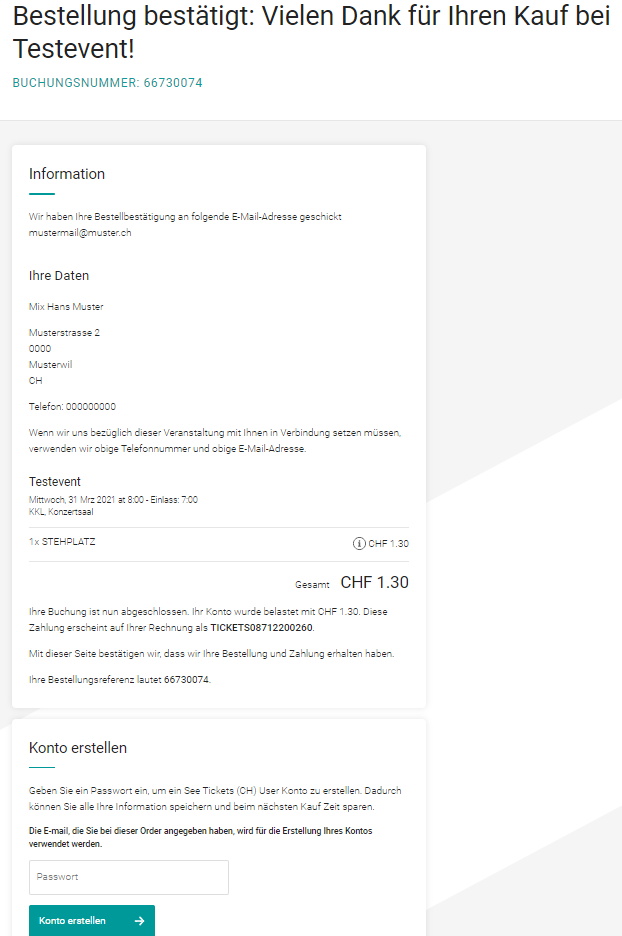The height and width of the screenshot is (936, 622).
Task: Click the Bestellungsreferenz lautet 66730074 sentence
Action: point(120,679)
